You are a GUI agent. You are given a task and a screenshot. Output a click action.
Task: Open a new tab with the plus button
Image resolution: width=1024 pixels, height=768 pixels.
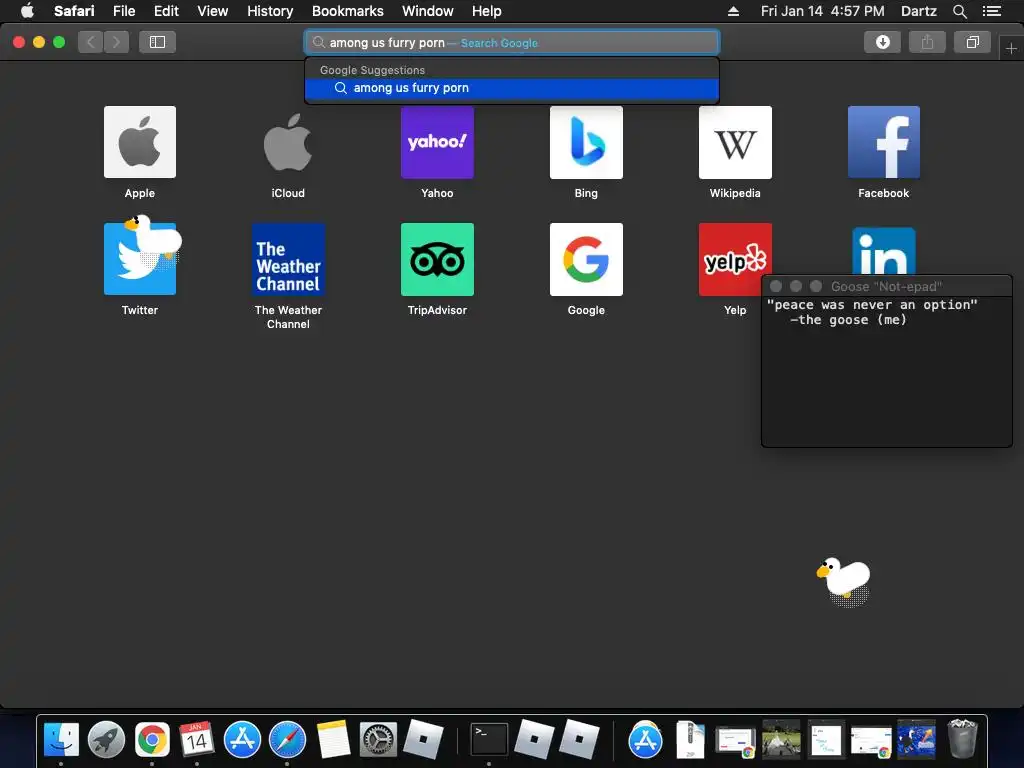pos(1011,48)
